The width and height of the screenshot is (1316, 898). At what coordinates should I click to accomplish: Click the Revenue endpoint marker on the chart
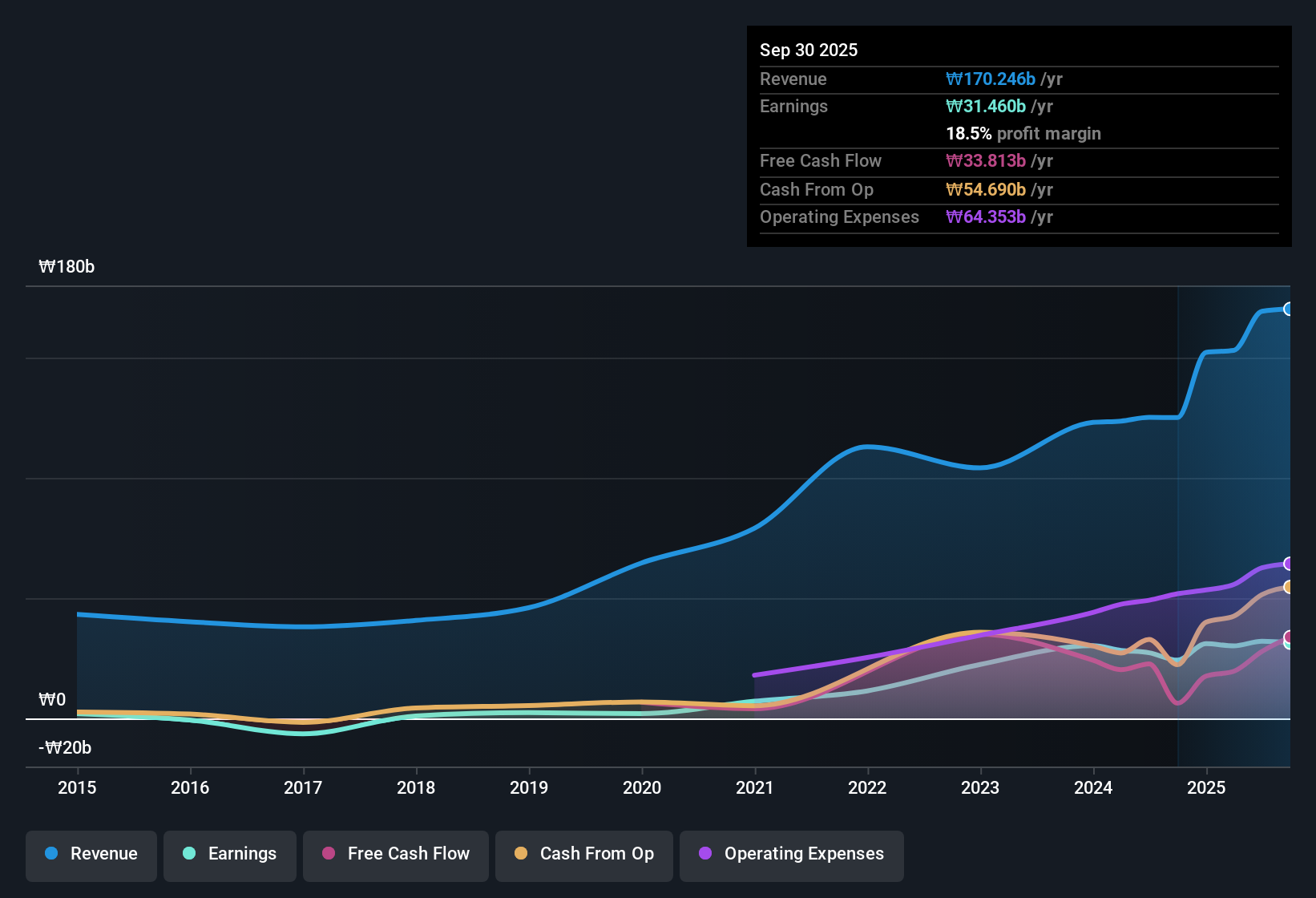pyautogui.click(x=1289, y=309)
